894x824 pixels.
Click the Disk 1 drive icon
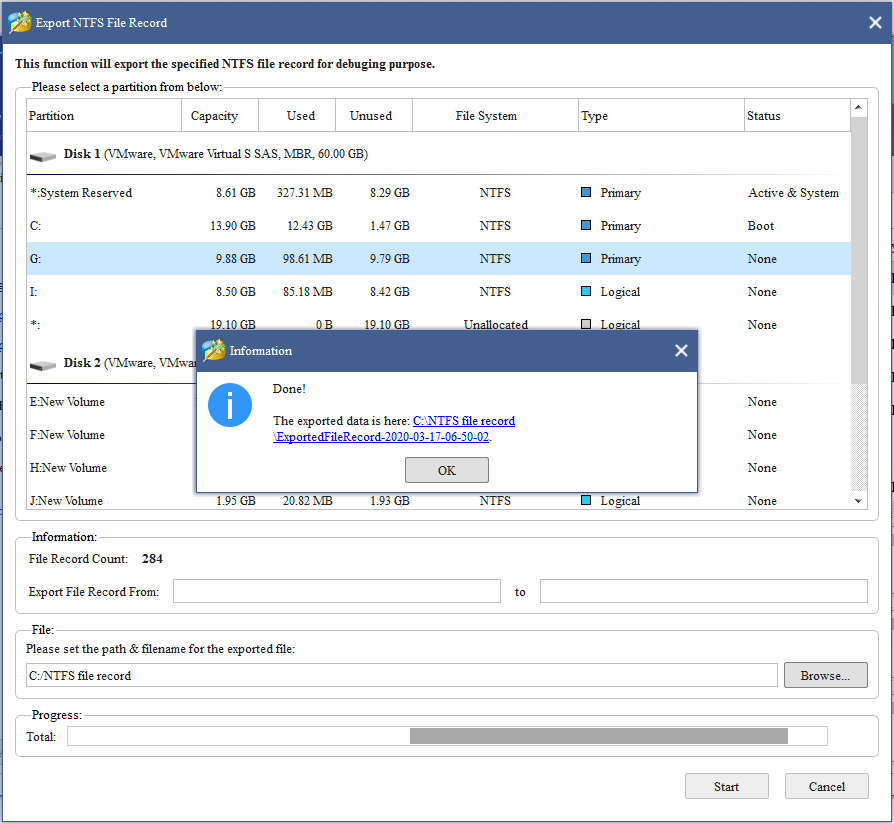tap(42, 154)
